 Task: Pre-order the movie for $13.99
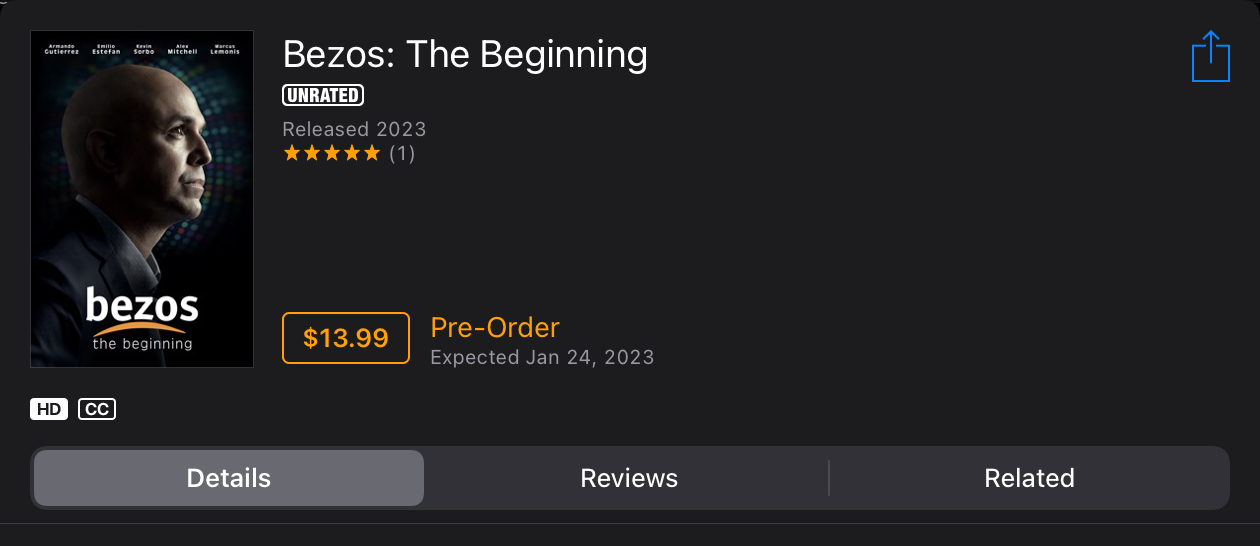click(x=346, y=338)
